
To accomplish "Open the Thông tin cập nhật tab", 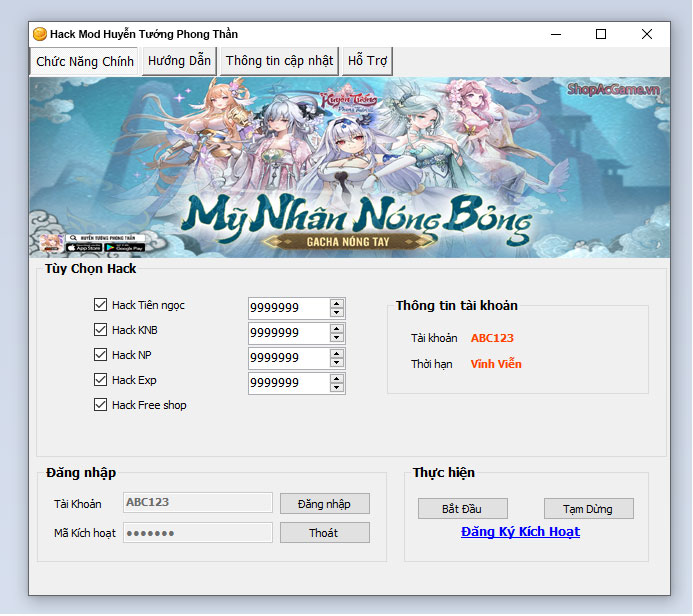I will tap(279, 61).
